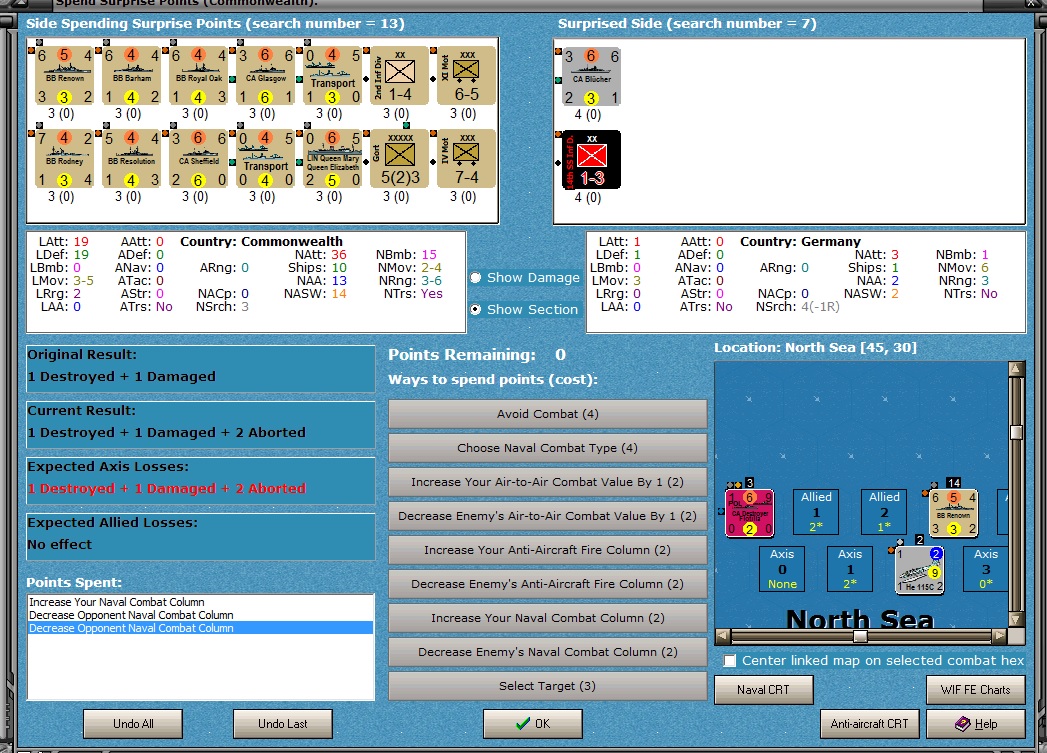Select the BB Renown unit counter in the top panel

pyautogui.click(x=64, y=75)
